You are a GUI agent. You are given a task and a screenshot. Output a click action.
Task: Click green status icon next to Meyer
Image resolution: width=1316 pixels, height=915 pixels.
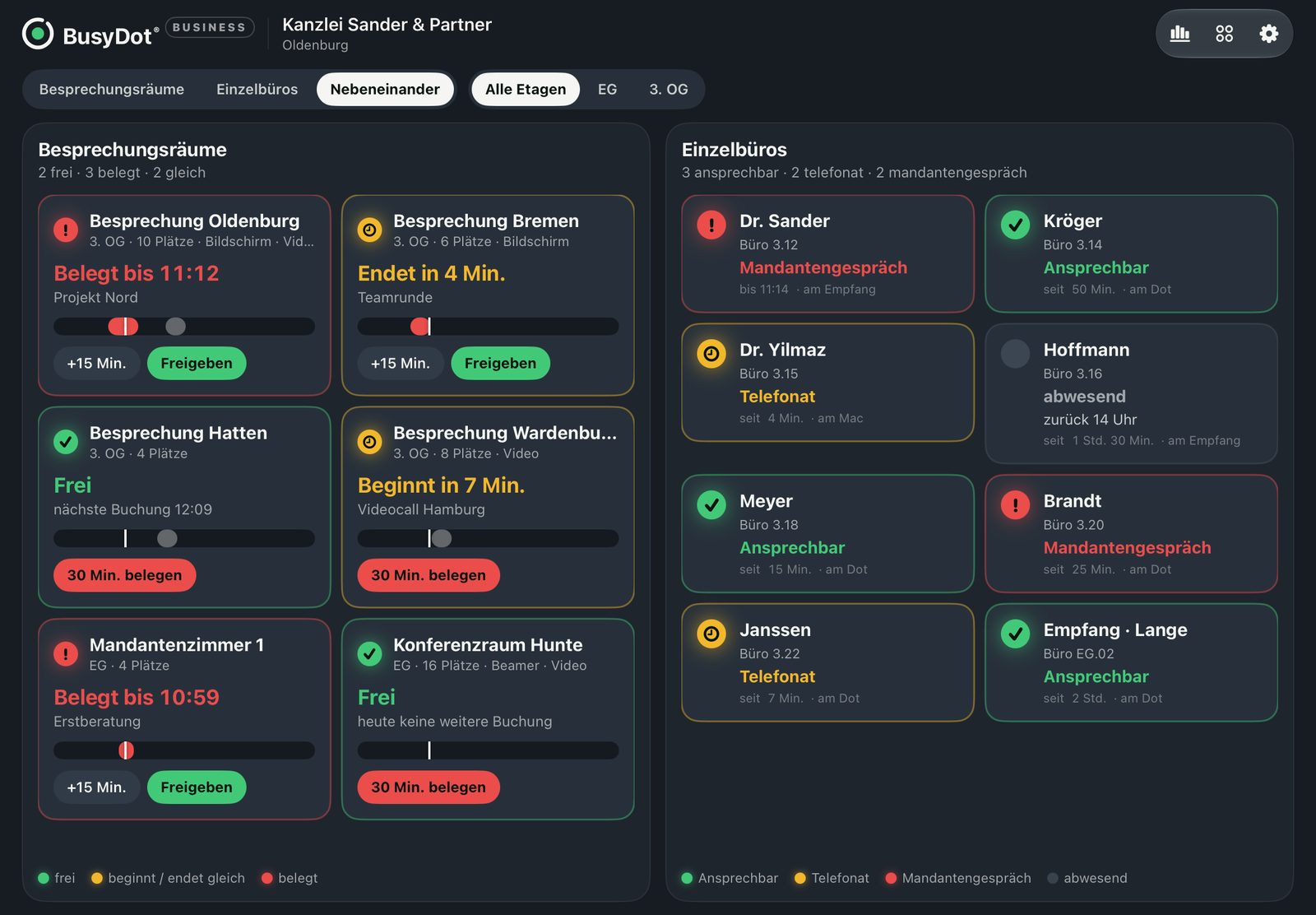point(711,504)
